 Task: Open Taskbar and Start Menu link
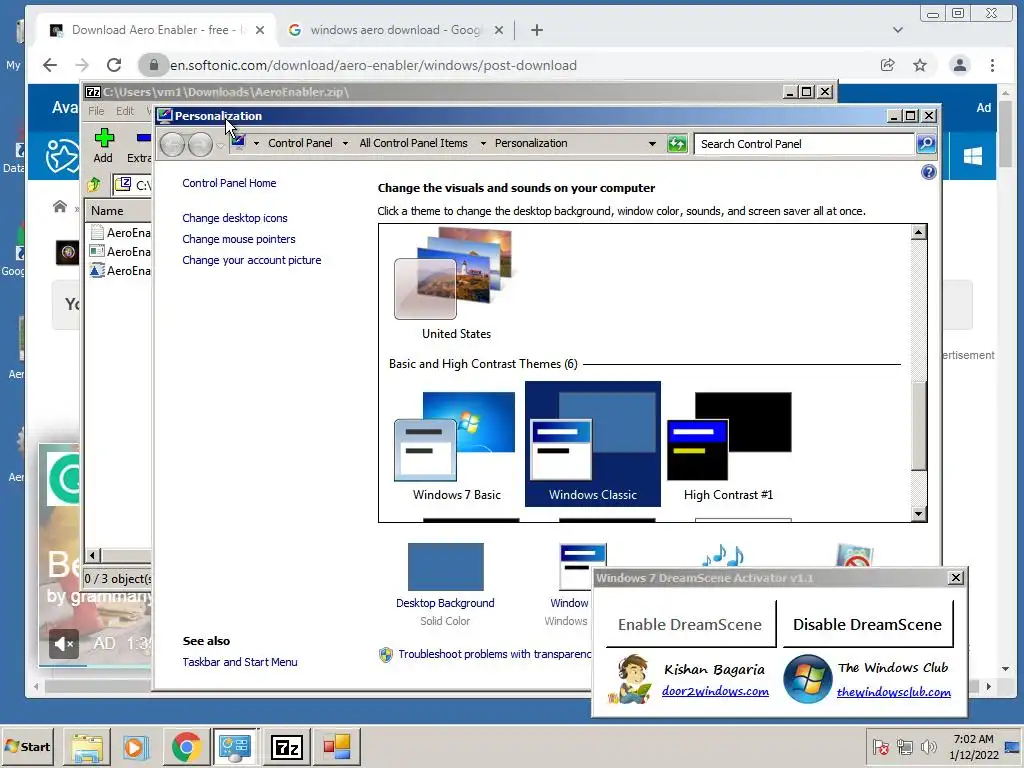[240, 662]
